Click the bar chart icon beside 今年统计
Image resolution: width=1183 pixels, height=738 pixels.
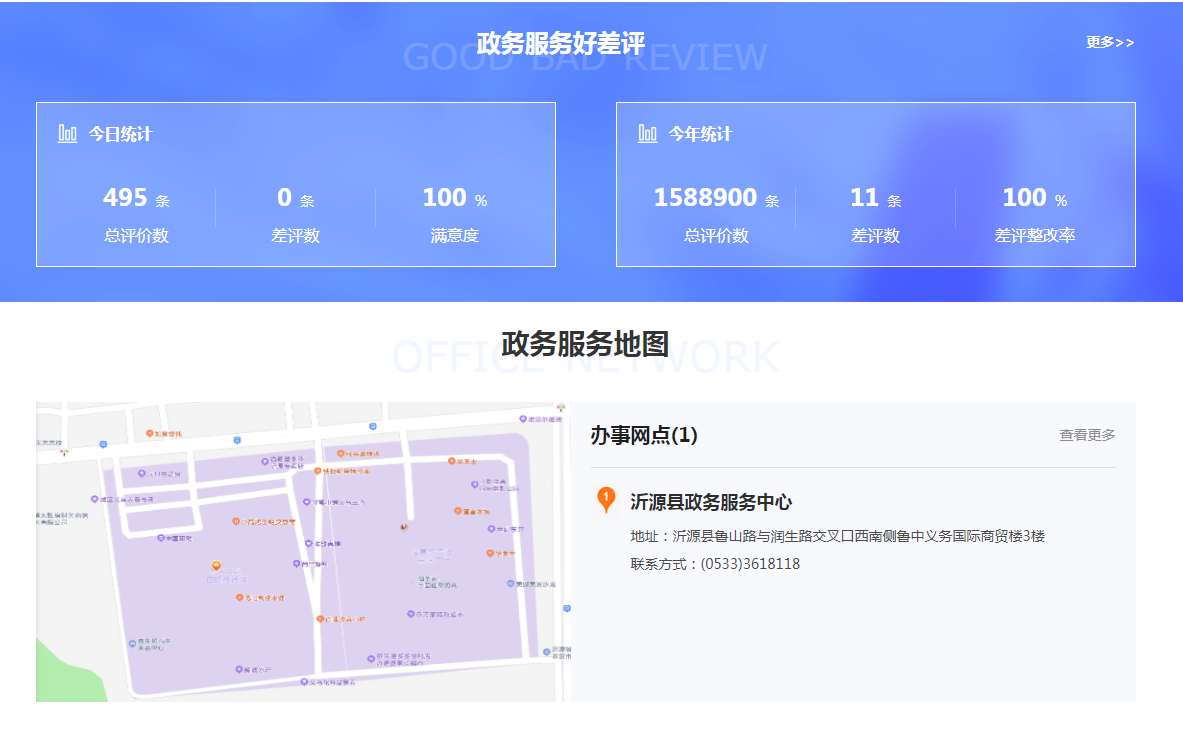tap(648, 134)
